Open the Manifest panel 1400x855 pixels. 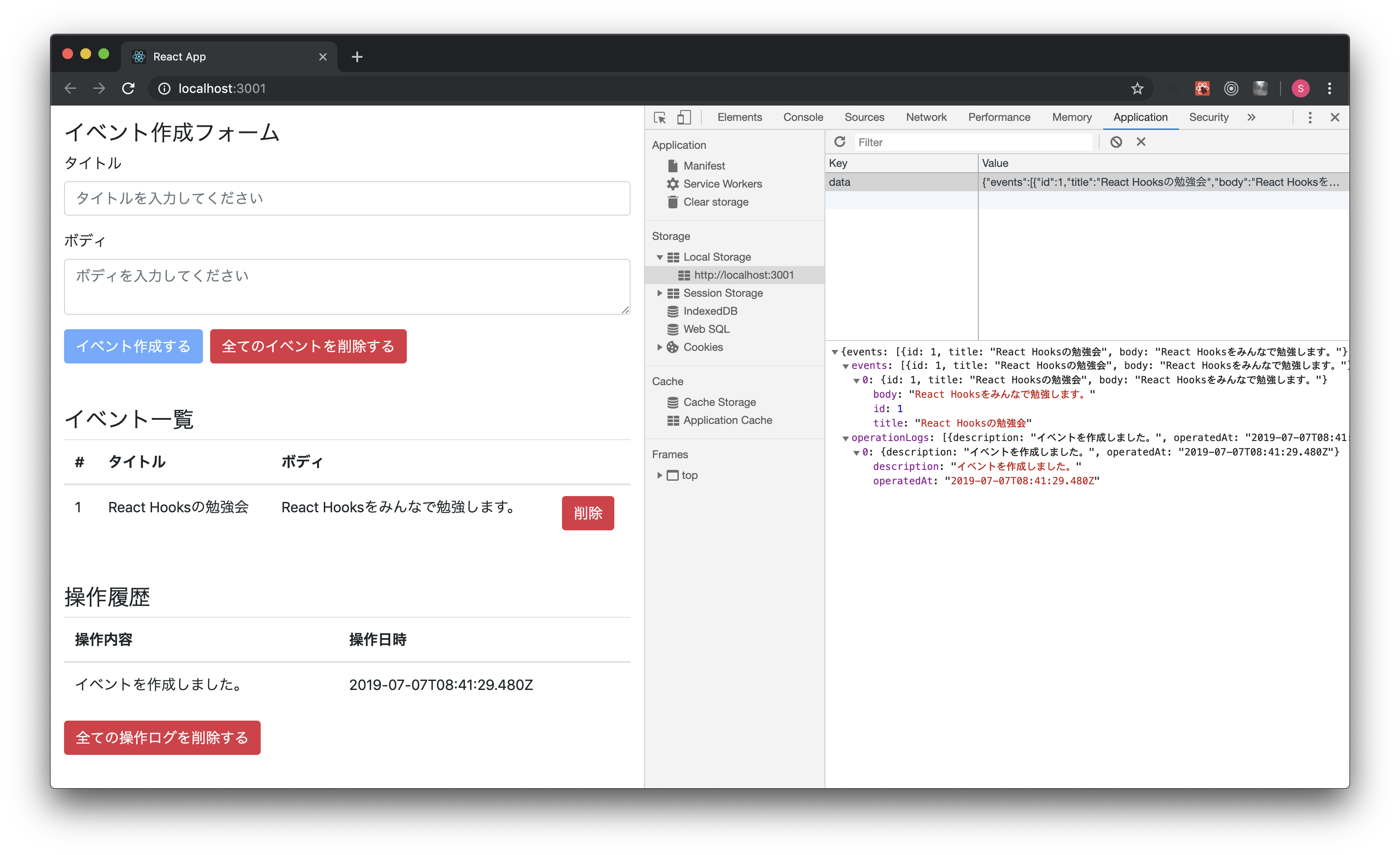click(x=705, y=165)
